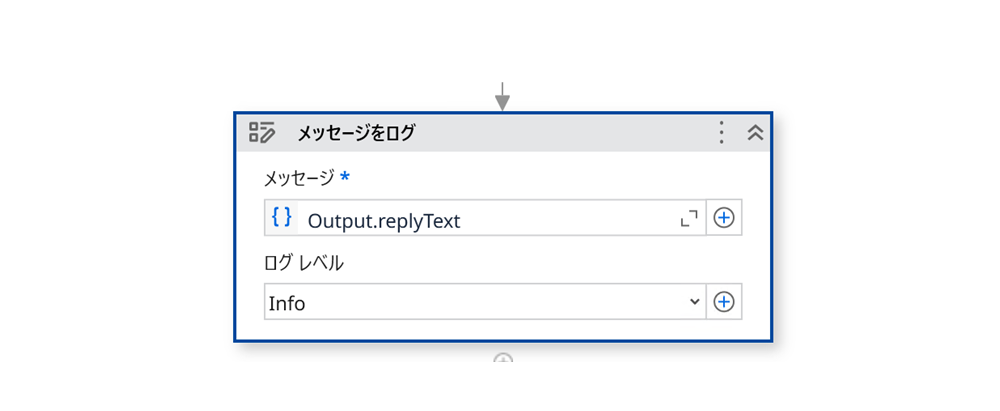Click plus button beside Info dropdown
Screen dimensions: 1000x411
tap(724, 302)
